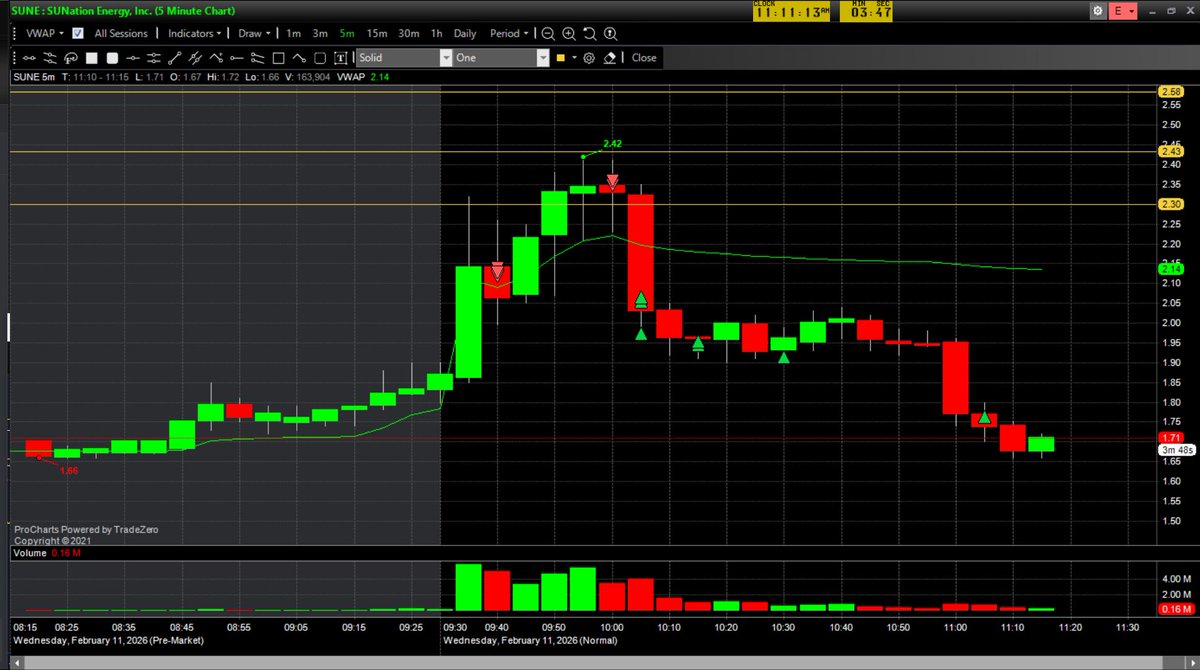
Task: Click the red 1.71 price label
Action: click(1170, 438)
